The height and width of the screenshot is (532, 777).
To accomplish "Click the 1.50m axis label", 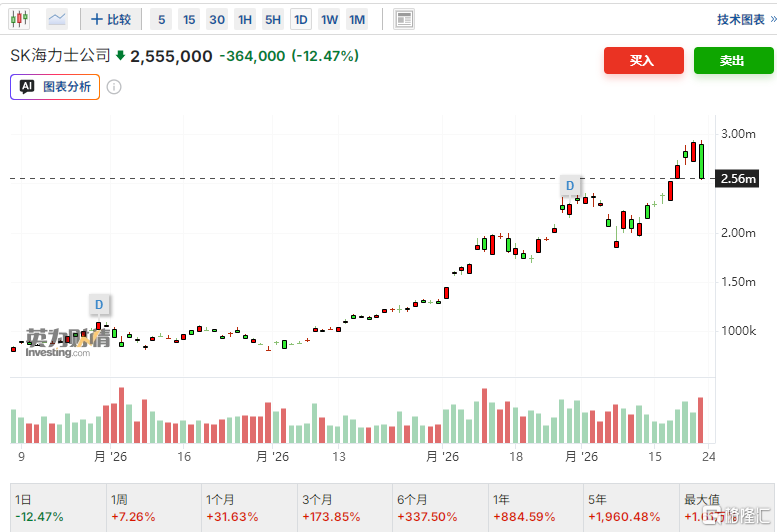I will 738,282.
